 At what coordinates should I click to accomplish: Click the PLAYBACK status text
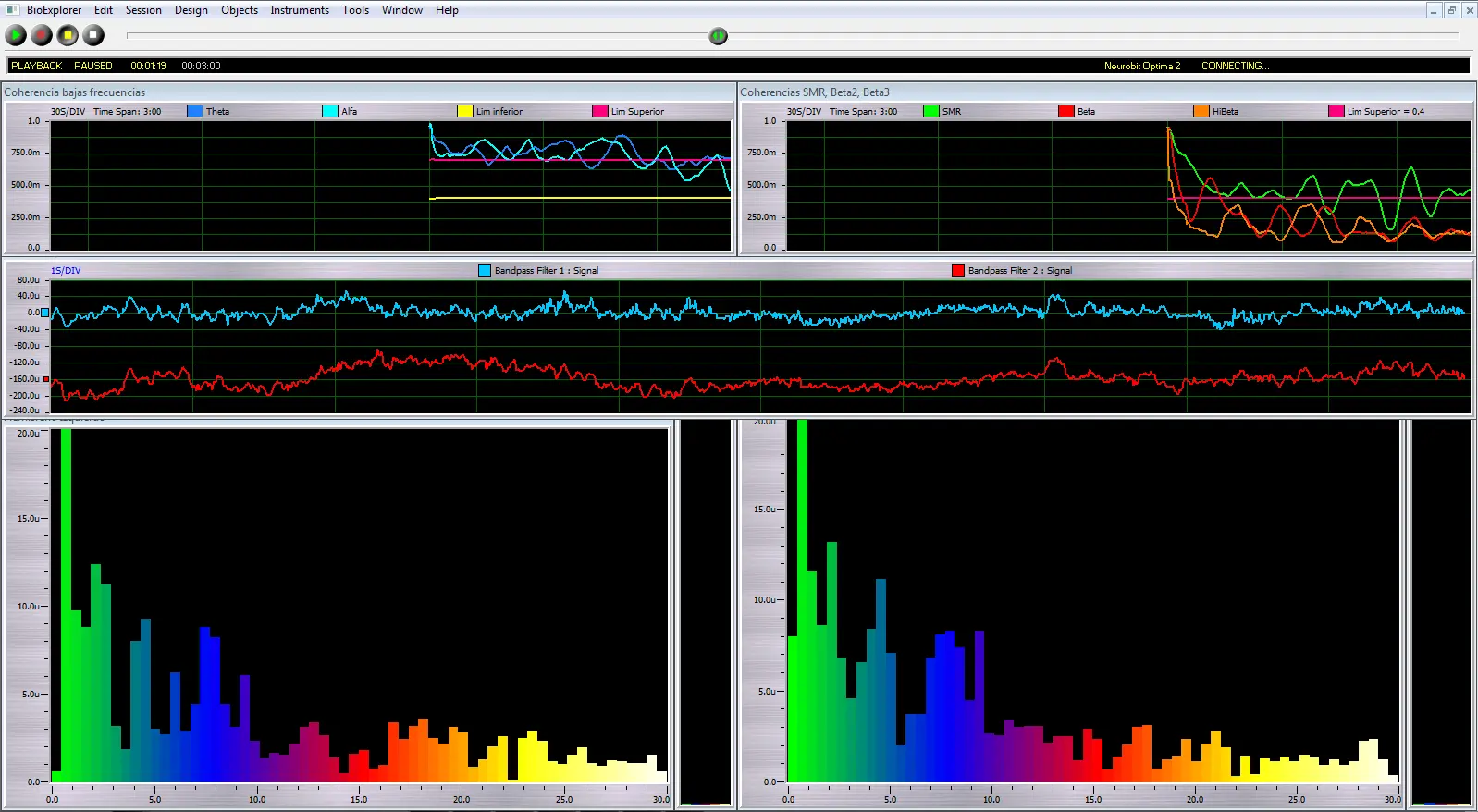pos(37,66)
